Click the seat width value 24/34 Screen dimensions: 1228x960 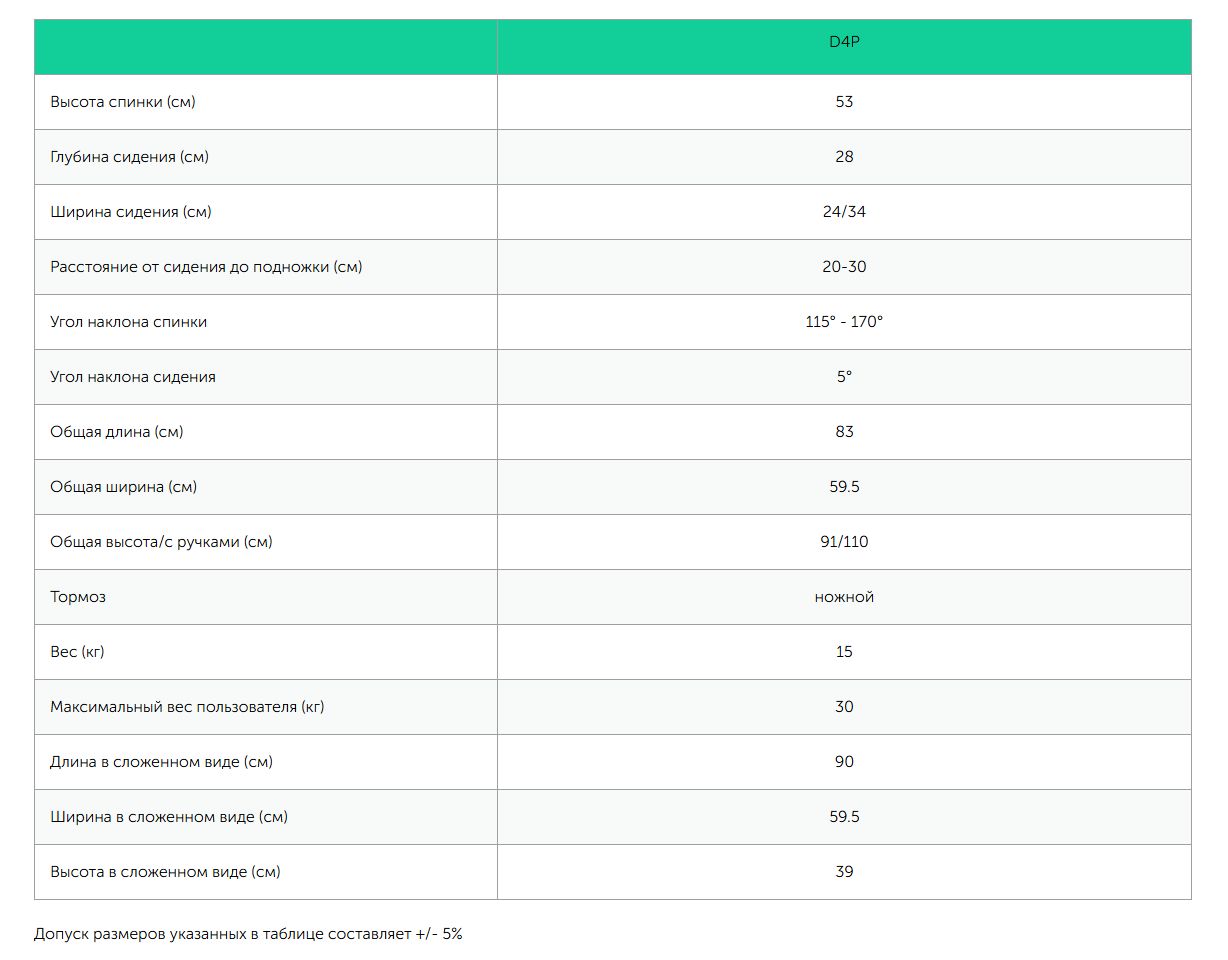point(844,212)
